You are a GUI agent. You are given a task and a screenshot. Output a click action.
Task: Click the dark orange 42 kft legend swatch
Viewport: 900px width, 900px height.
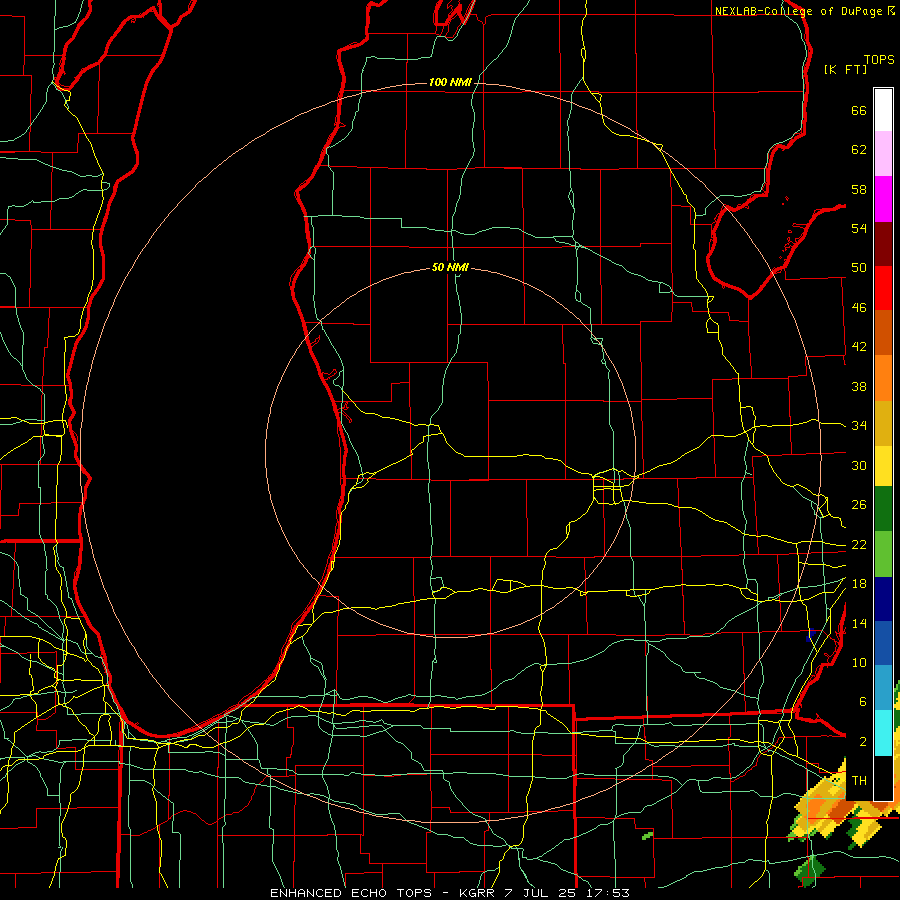(x=883, y=332)
